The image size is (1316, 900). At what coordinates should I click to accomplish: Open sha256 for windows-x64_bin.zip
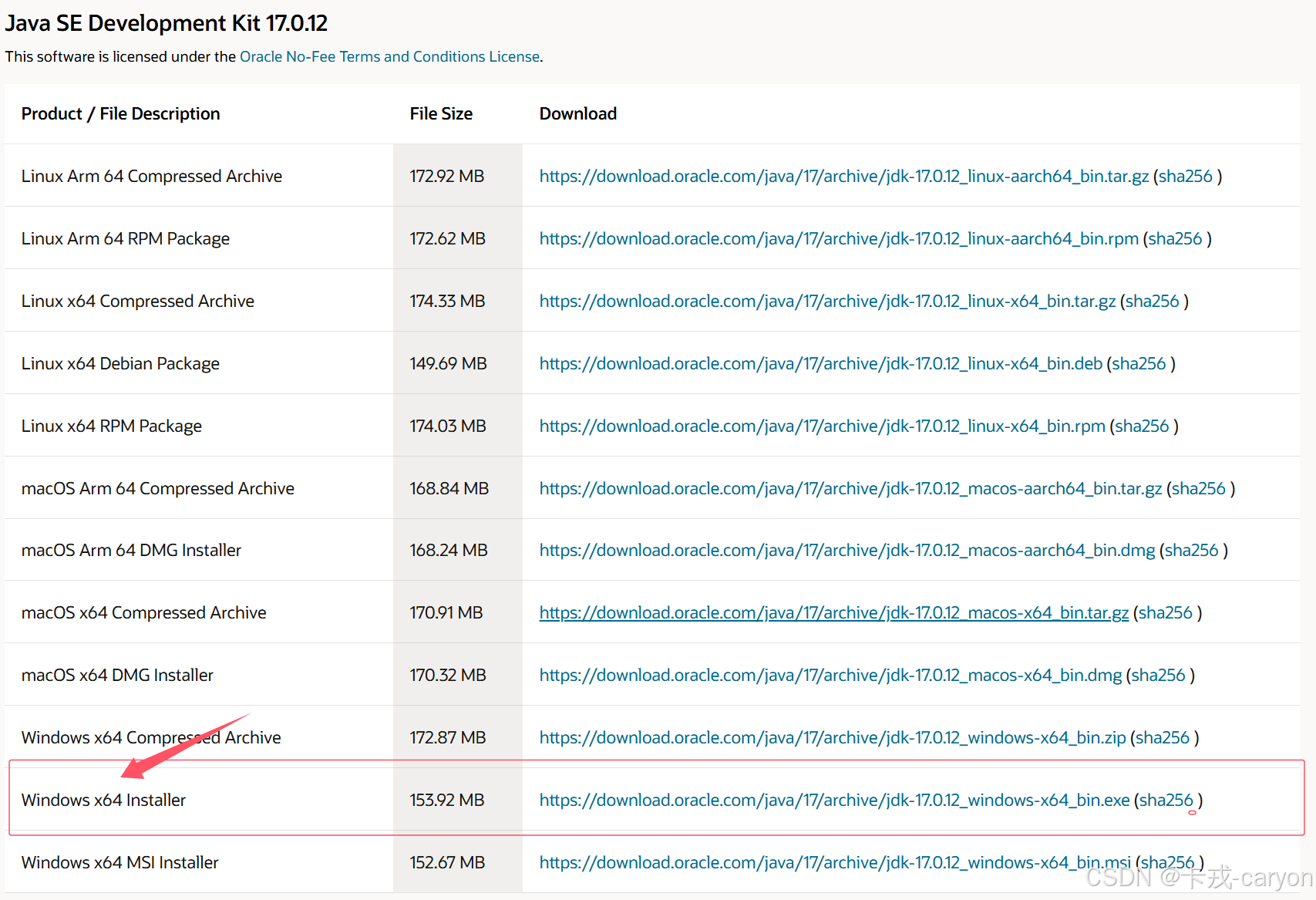tap(1162, 737)
